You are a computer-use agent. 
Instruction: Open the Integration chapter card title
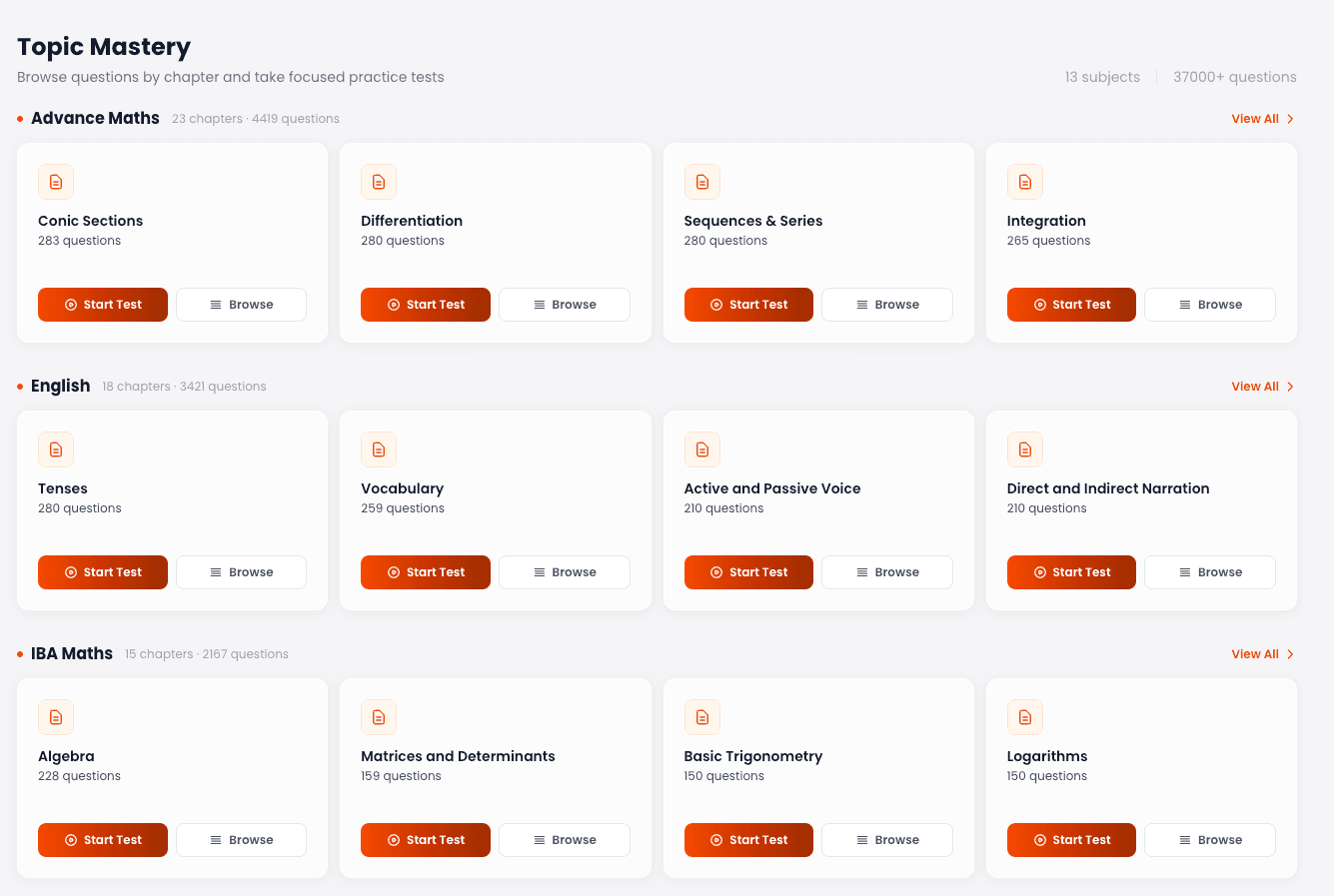click(x=1046, y=221)
